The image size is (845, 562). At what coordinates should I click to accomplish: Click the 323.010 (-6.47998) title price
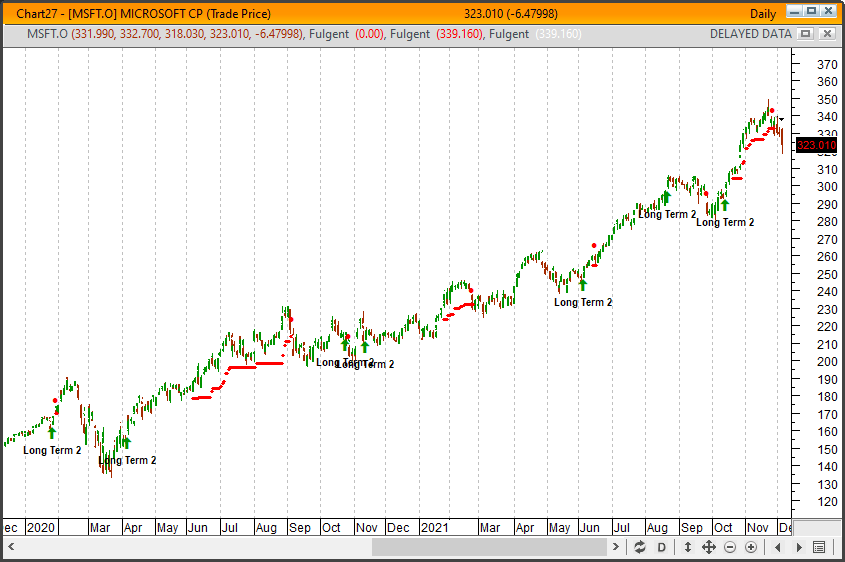511,13
